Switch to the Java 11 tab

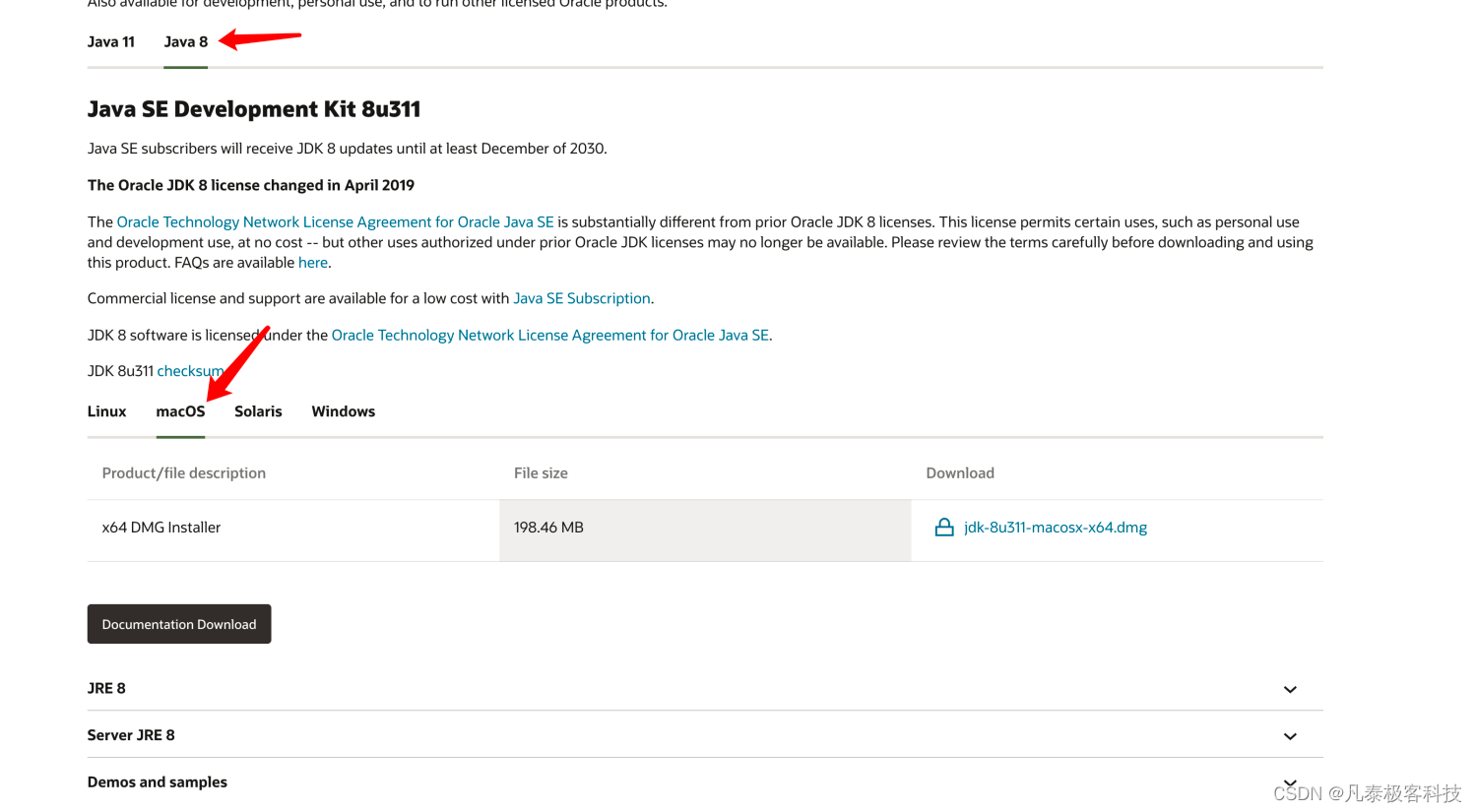tap(110, 42)
